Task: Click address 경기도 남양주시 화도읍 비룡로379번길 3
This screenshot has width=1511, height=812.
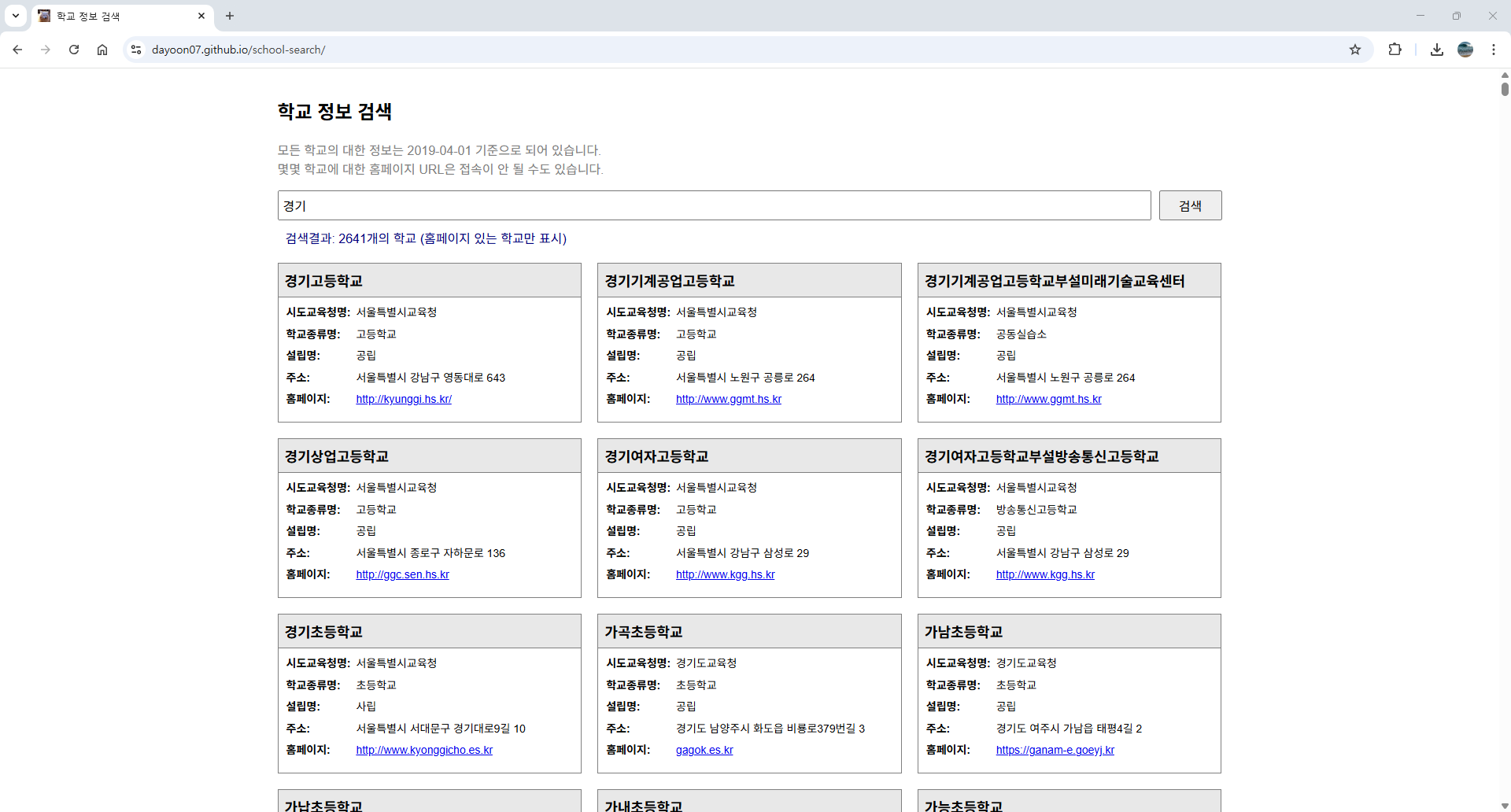Action: [x=770, y=729]
